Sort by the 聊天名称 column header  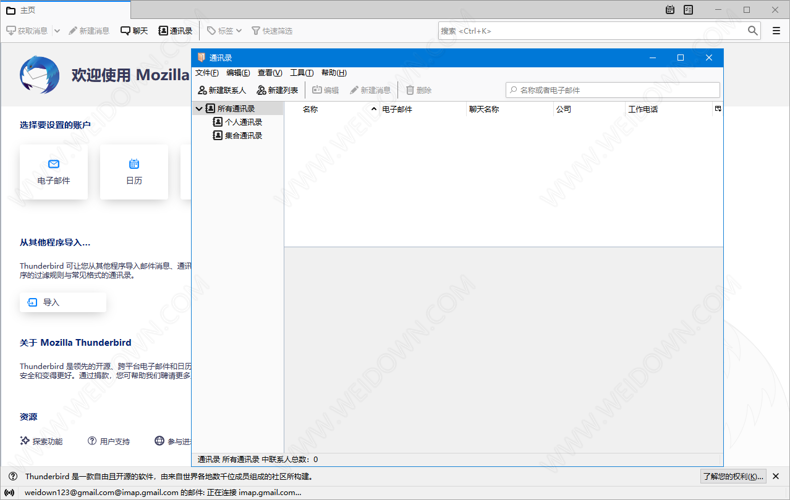pyautogui.click(x=510, y=109)
